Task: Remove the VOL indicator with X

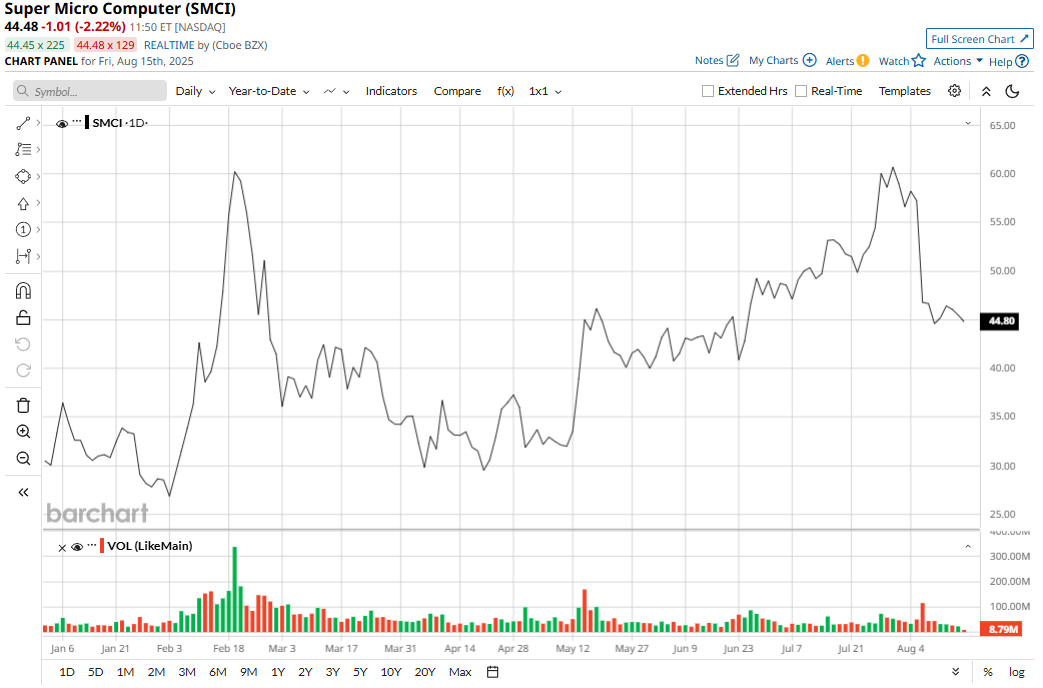Action: (x=62, y=548)
